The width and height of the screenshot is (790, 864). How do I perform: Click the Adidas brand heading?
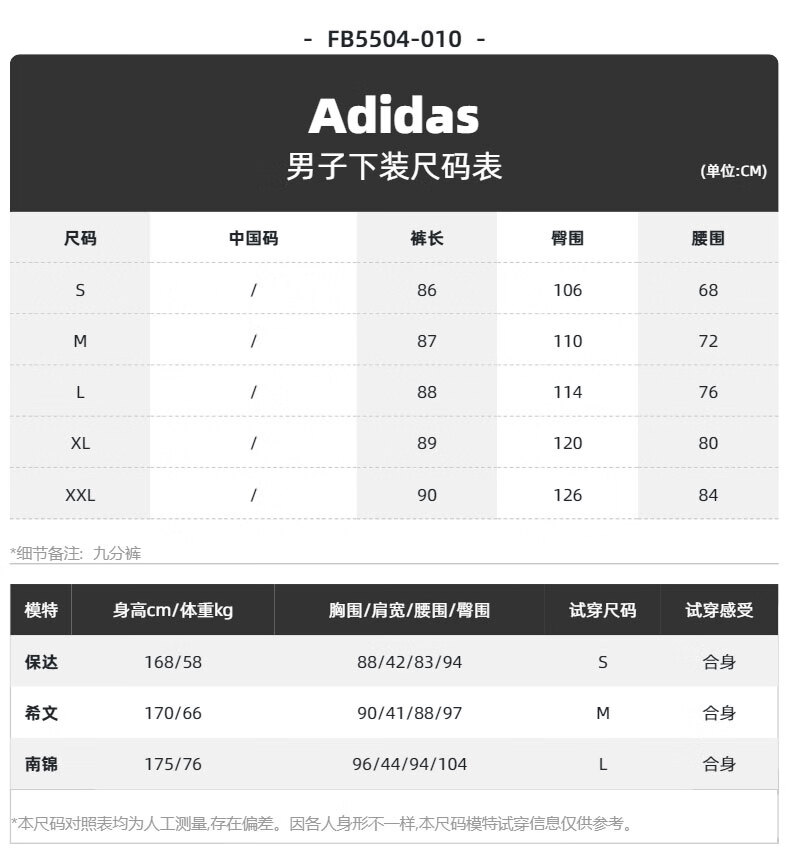(x=394, y=116)
